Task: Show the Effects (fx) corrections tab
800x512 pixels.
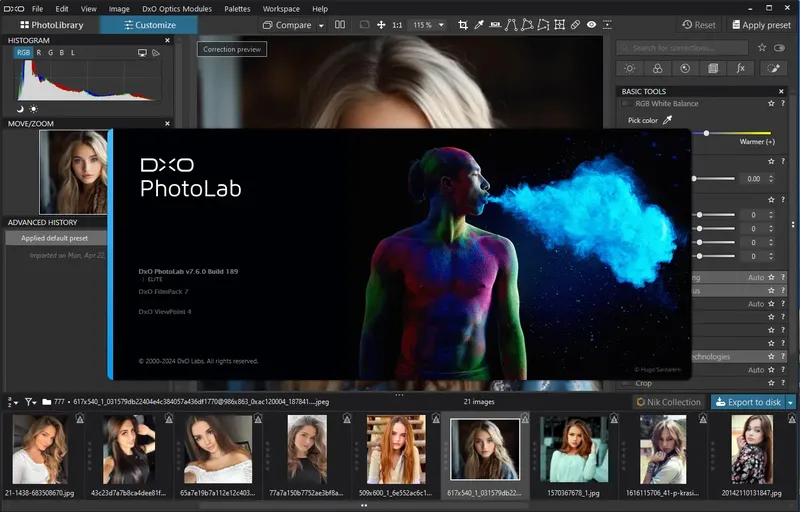Action: [741, 68]
